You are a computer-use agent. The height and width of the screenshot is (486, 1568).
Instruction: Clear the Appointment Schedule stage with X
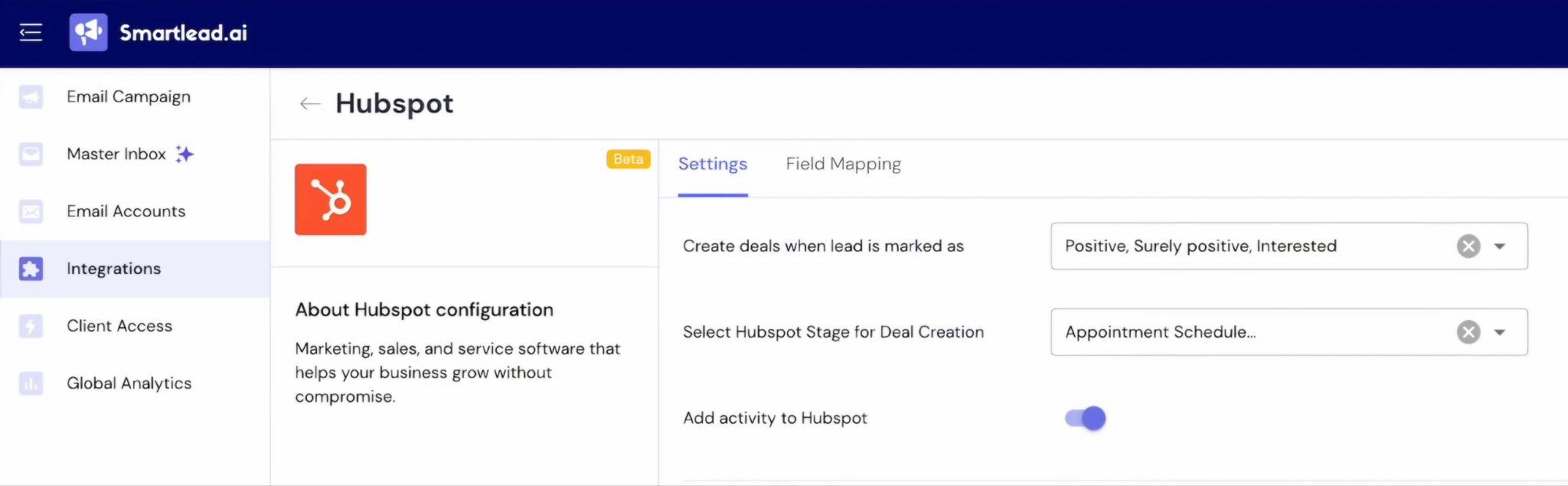(x=1468, y=332)
